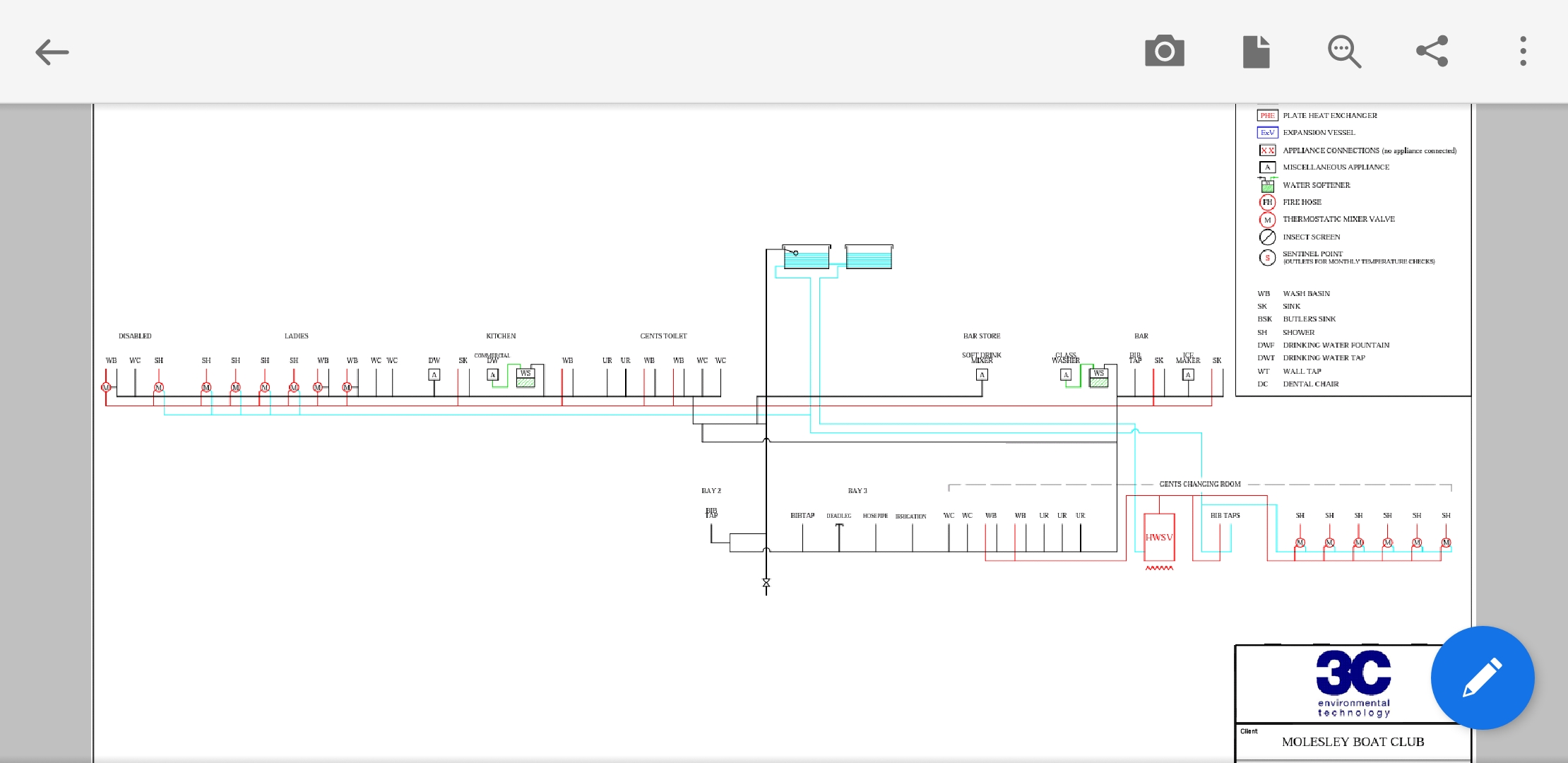
Task: Tap the 'GENTS TOILET' room label
Action: click(663, 336)
